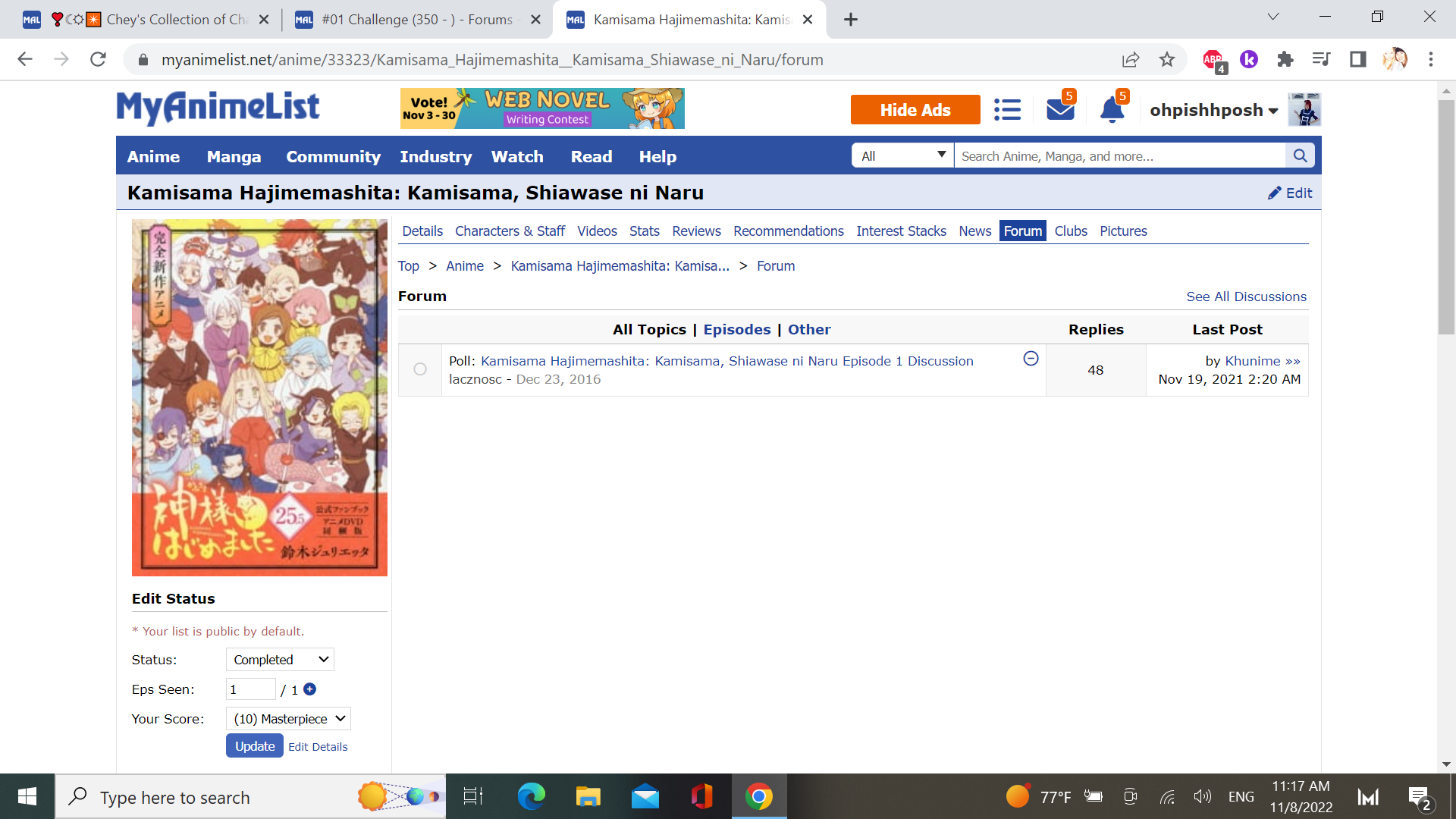Expand the Score dropdown showing Masterpiece
The width and height of the screenshot is (1456, 819).
288,718
